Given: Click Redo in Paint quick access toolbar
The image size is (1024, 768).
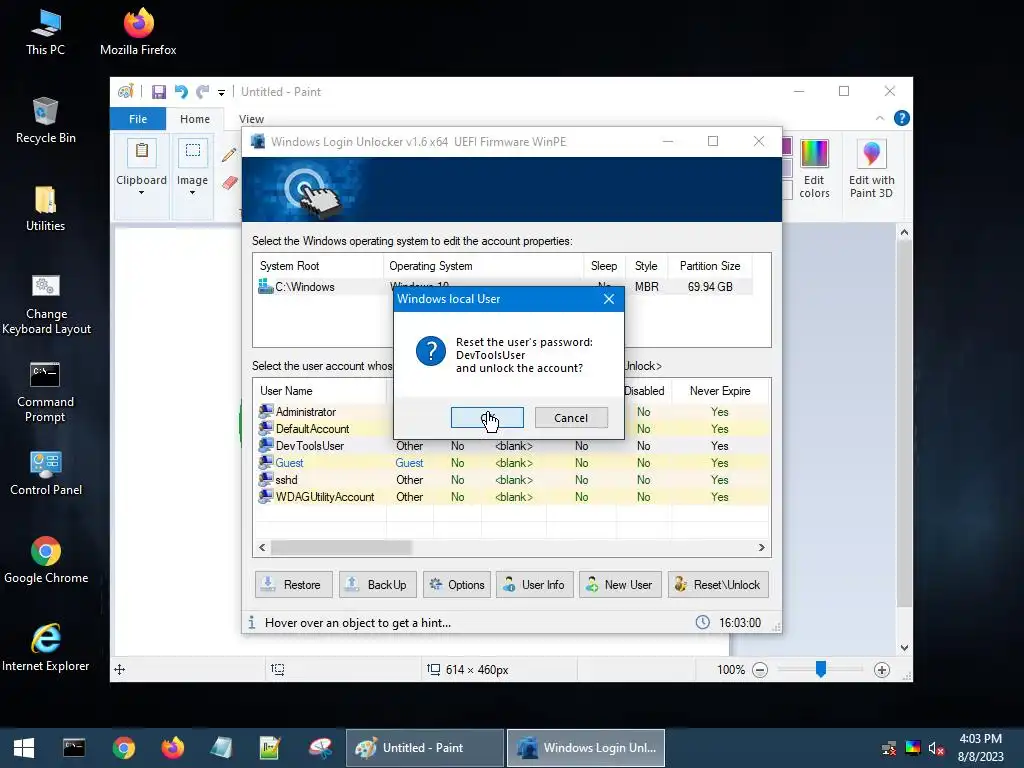Looking at the screenshot, I should (x=203, y=92).
